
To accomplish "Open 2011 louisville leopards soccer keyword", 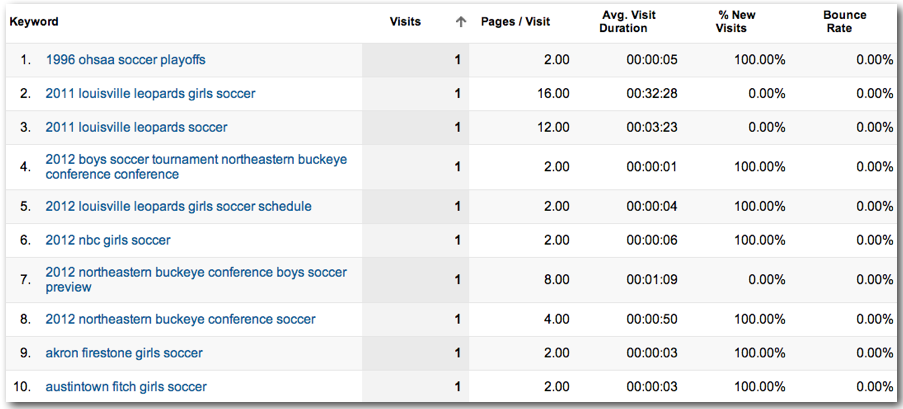I will pyautogui.click(x=136, y=127).
